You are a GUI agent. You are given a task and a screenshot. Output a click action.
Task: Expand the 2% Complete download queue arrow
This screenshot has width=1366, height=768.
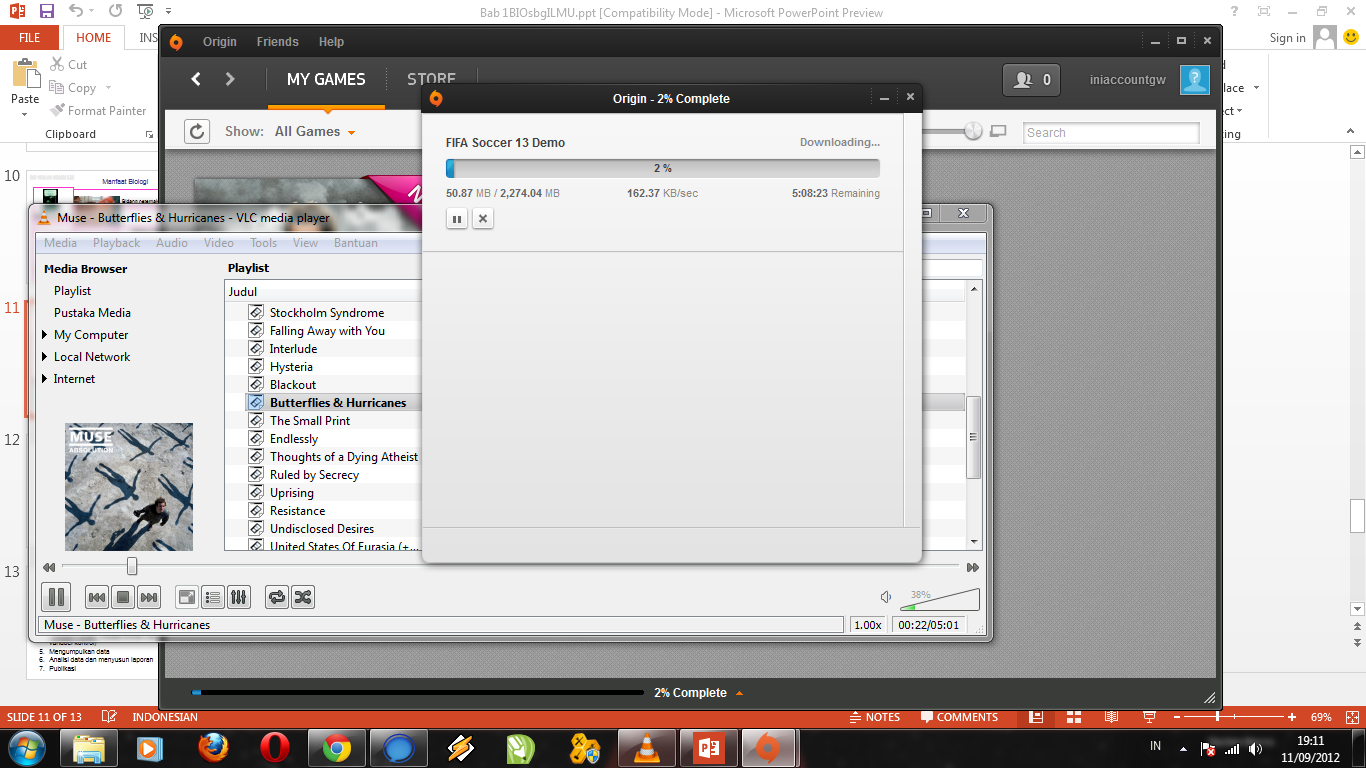pyautogui.click(x=739, y=692)
